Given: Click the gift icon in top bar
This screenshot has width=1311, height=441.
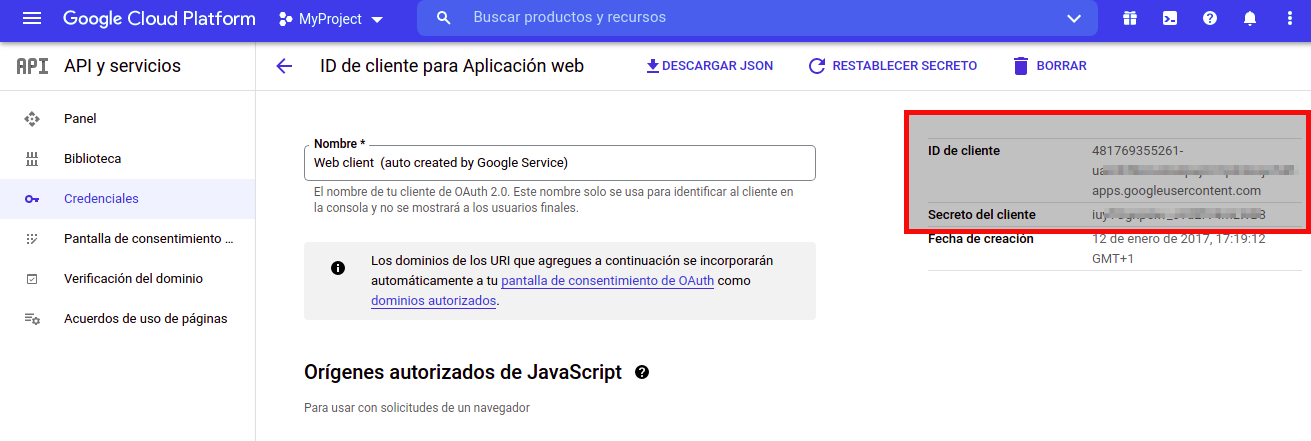Looking at the screenshot, I should tap(1129, 19).
